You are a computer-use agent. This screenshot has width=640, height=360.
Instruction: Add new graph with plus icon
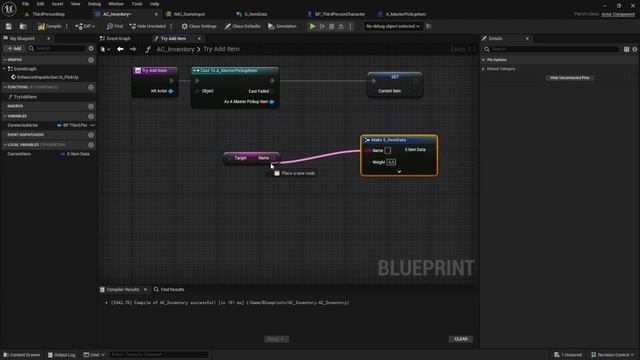(91, 60)
